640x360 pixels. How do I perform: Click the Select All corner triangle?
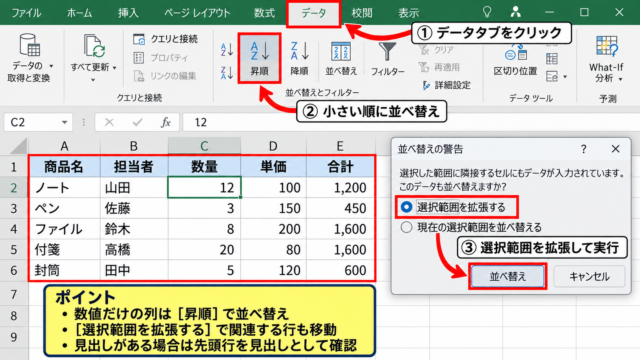click(18, 146)
